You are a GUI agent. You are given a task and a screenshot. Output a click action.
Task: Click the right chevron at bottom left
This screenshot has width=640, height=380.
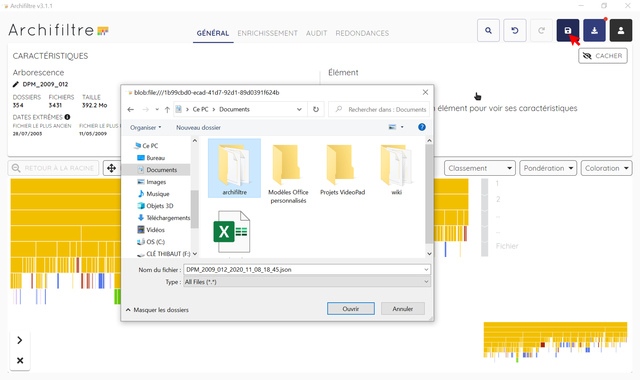pos(20,340)
